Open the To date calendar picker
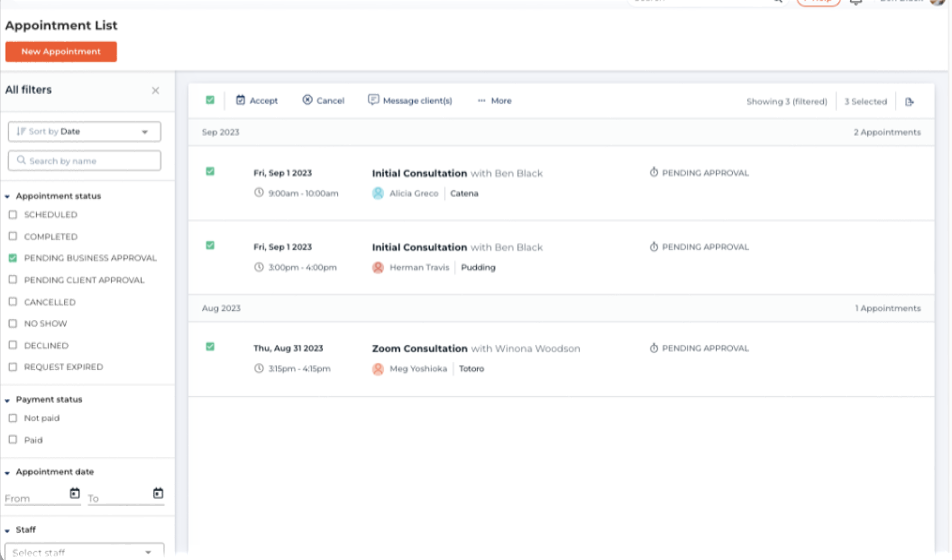 coord(158,493)
